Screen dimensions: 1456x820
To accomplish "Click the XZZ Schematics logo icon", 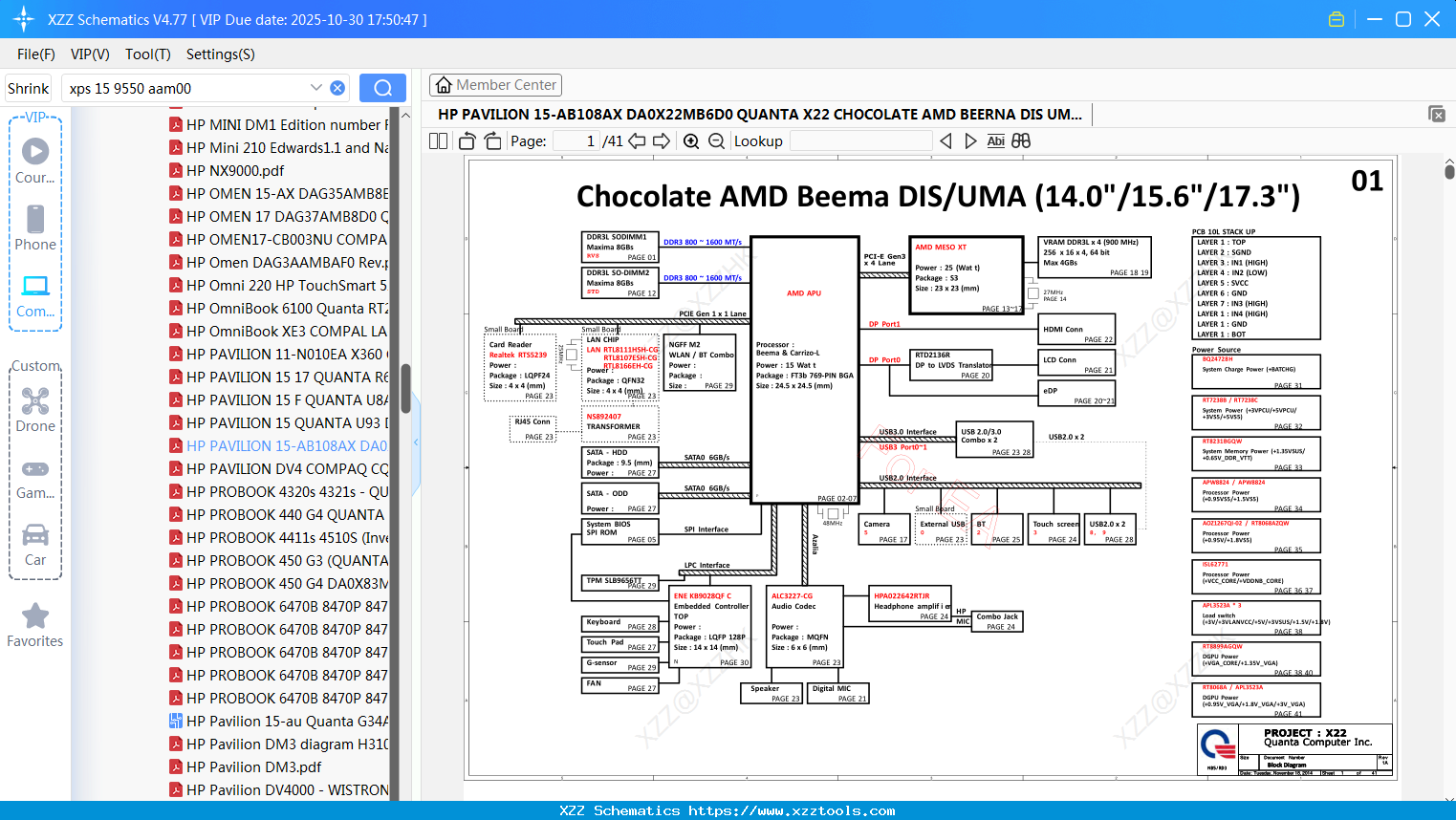I will (x=24, y=19).
